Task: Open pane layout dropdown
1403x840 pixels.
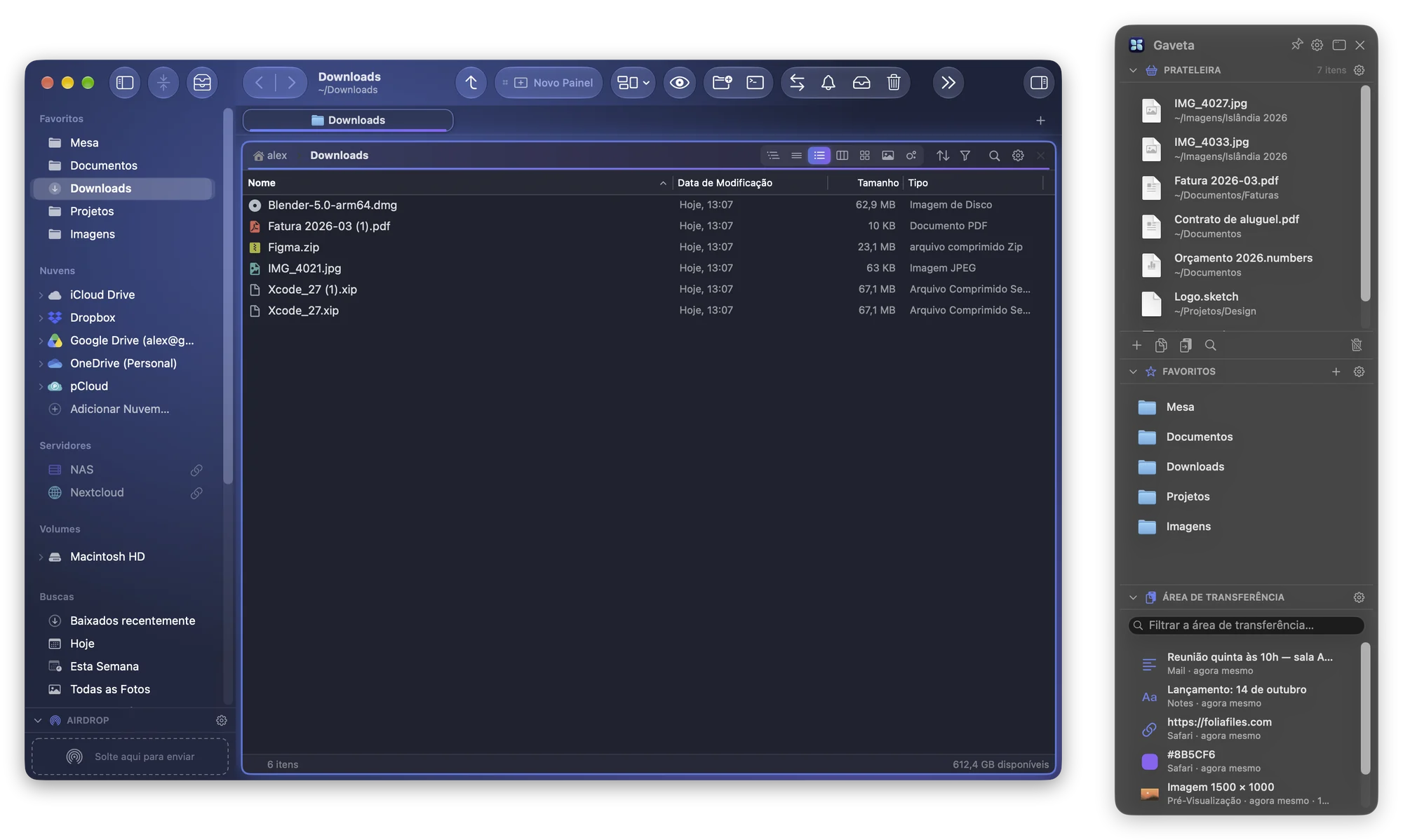Action: click(633, 83)
